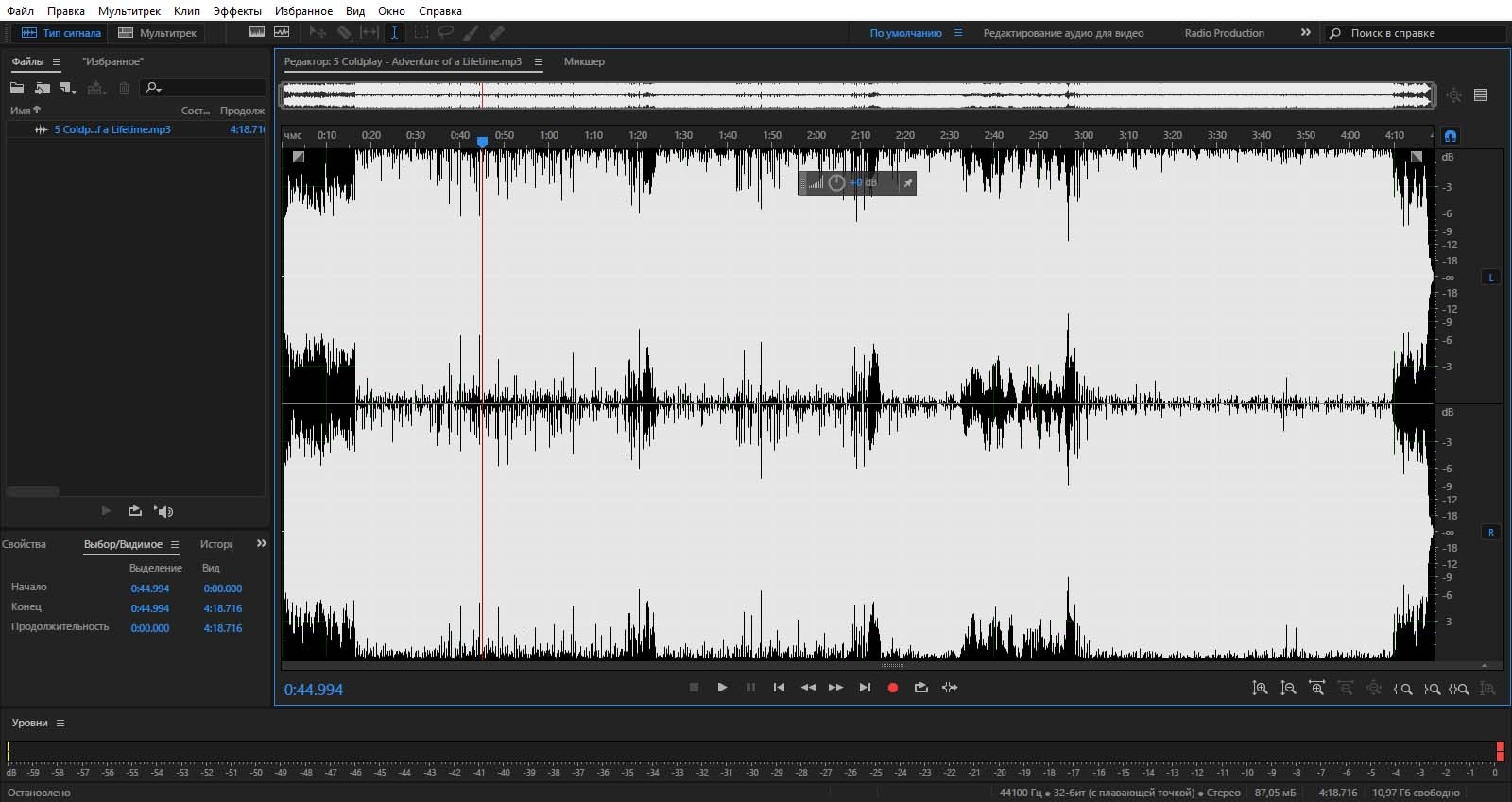Open the list settings icon at top right
1512x802 pixels.
[x=1481, y=94]
